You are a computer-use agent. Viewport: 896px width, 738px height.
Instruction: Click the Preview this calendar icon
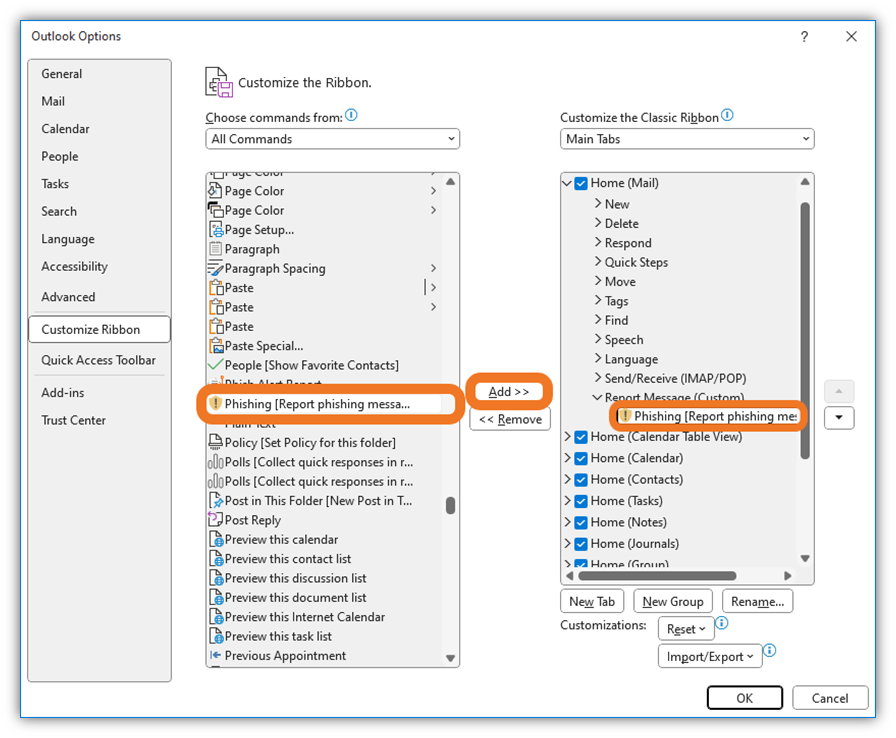coord(216,539)
